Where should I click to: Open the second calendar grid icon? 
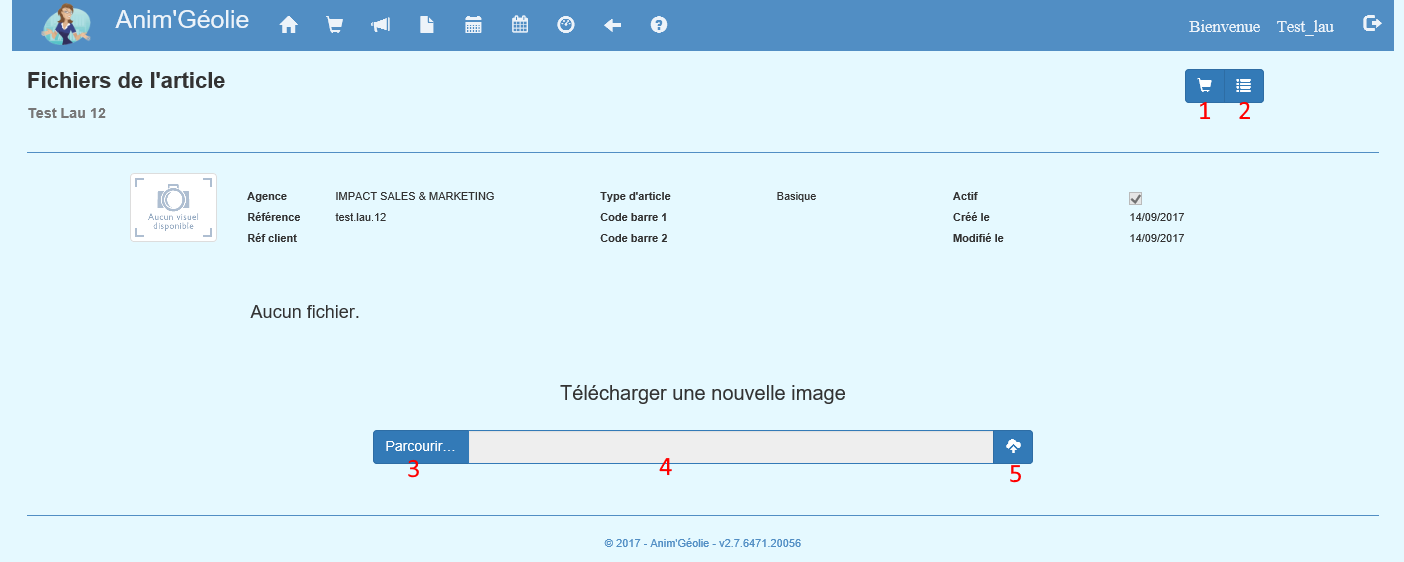tap(520, 26)
